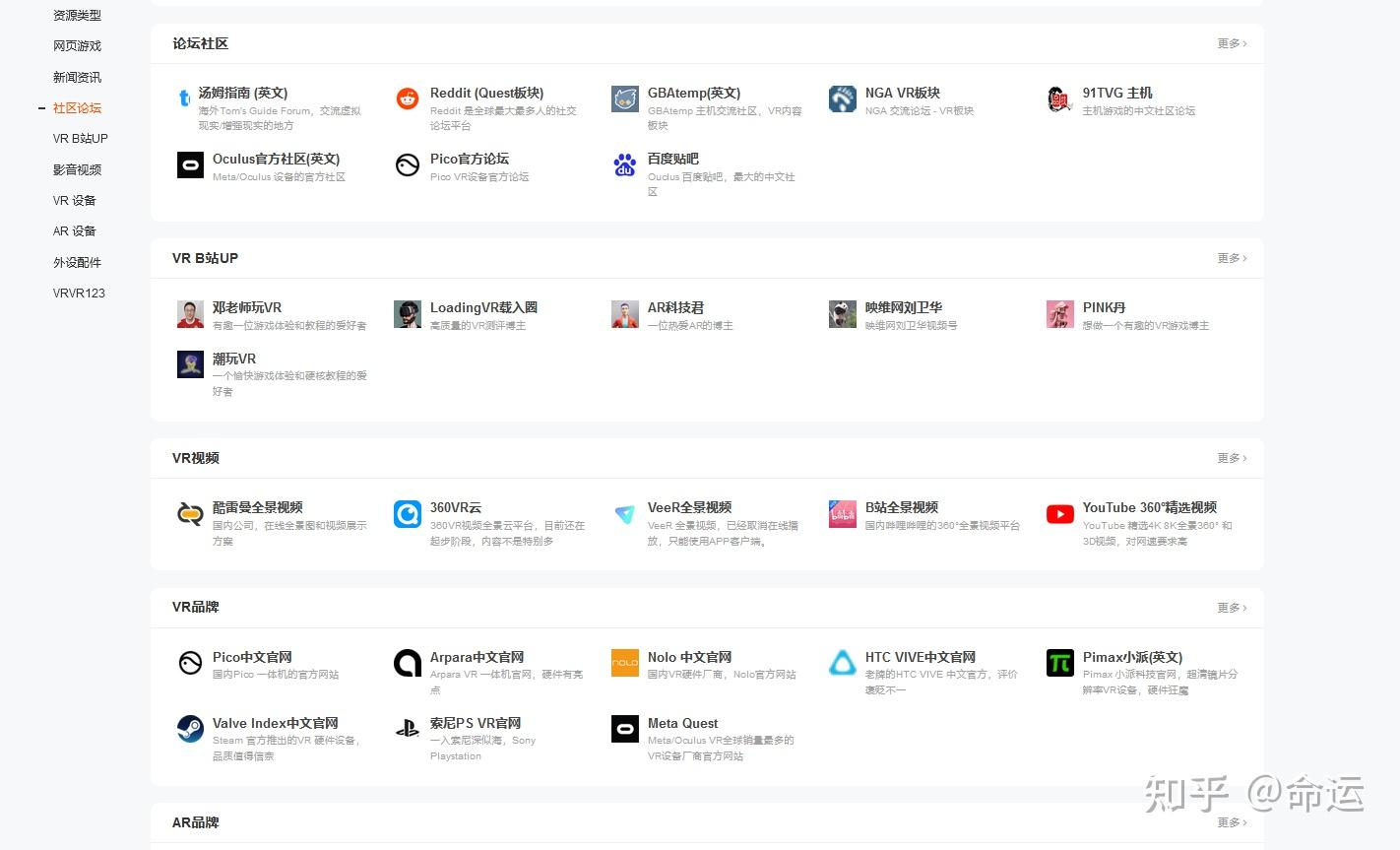Open the HTC VIVE中文官网 link
This screenshot has width=1400, height=850.
coord(921,657)
